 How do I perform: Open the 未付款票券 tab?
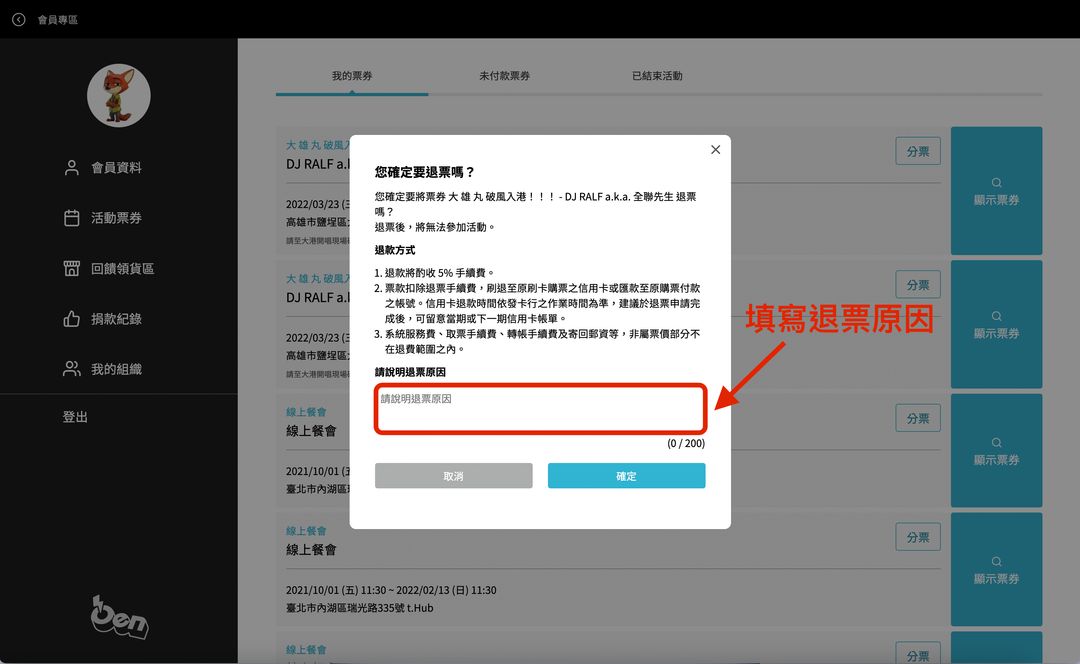coord(504,76)
